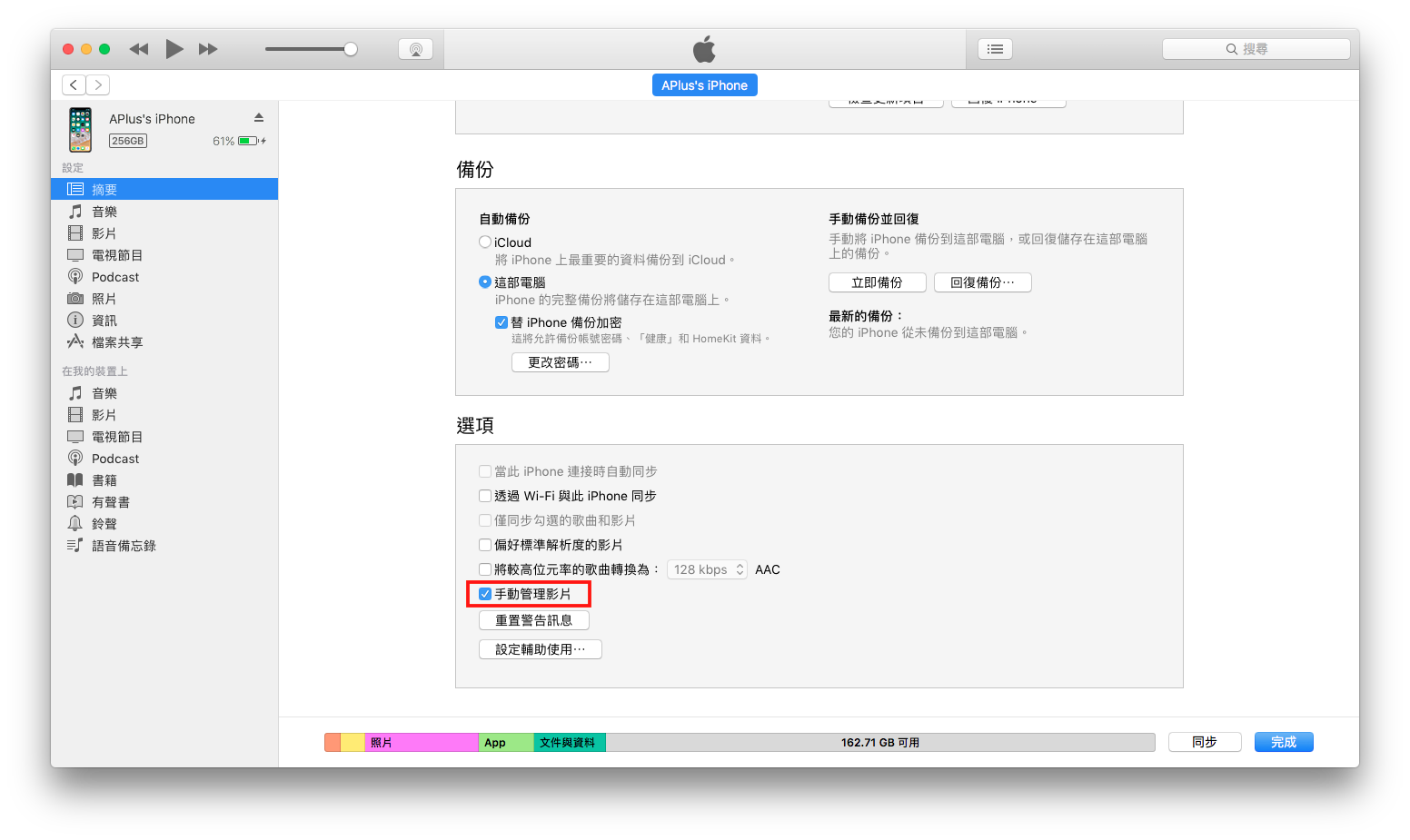Open 影片 under 設定 section

(164, 233)
